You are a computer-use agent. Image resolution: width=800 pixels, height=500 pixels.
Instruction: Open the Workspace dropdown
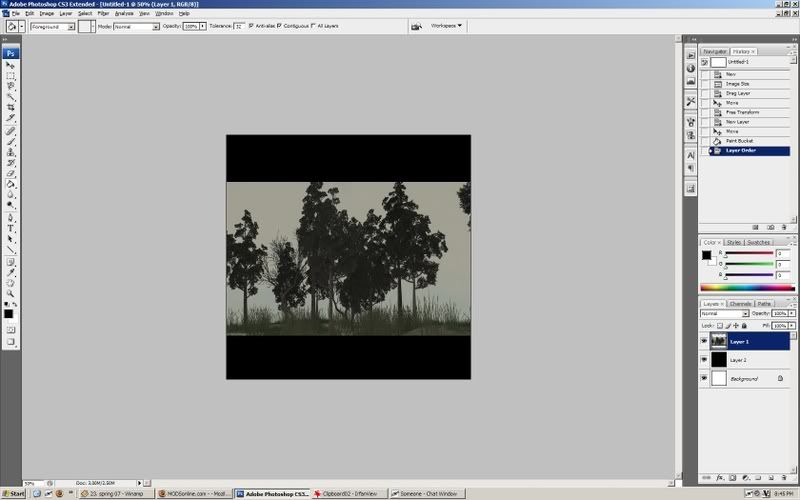[446, 25]
